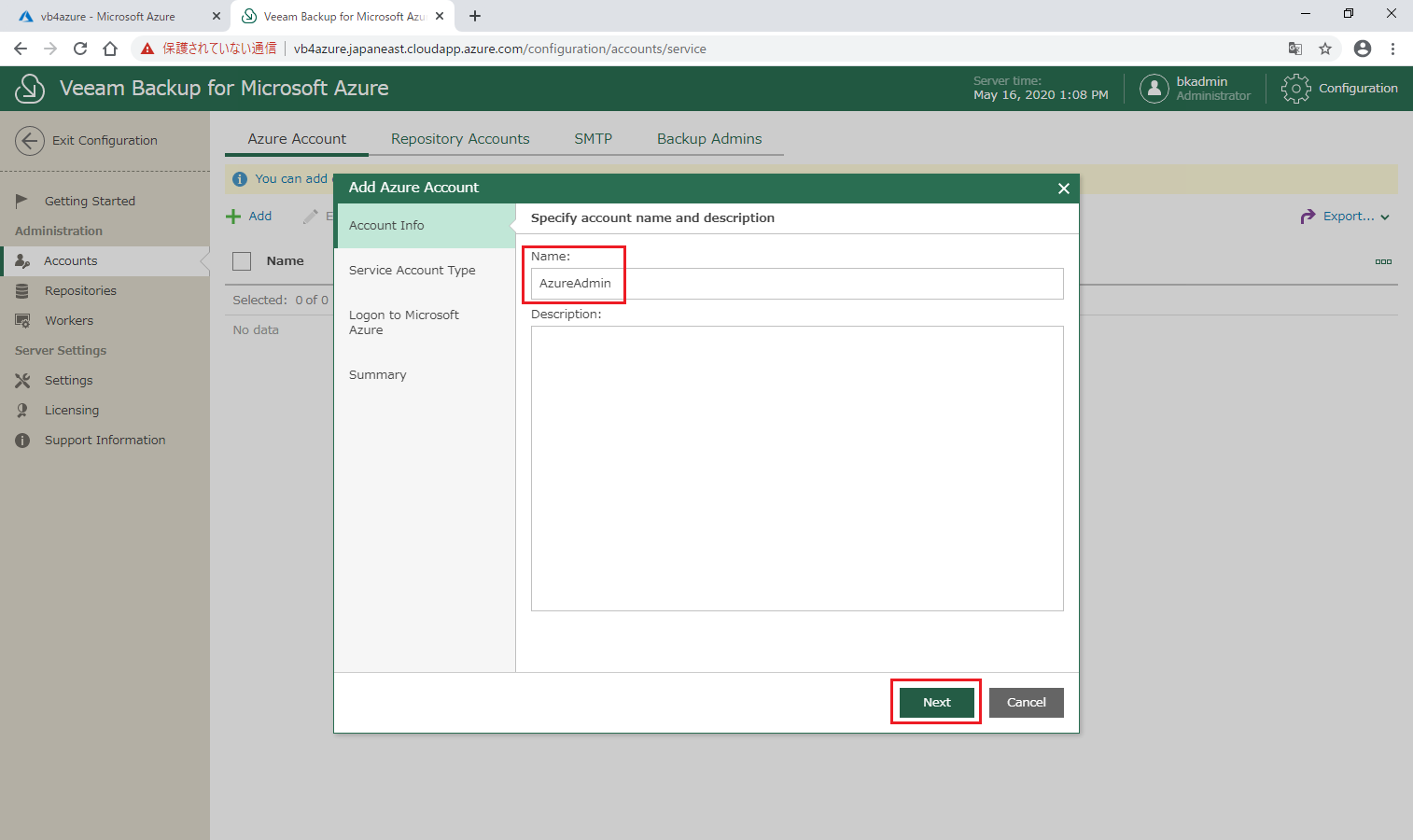Click the bkadmin user avatar icon
This screenshot has width=1413, height=840.
(1154, 89)
